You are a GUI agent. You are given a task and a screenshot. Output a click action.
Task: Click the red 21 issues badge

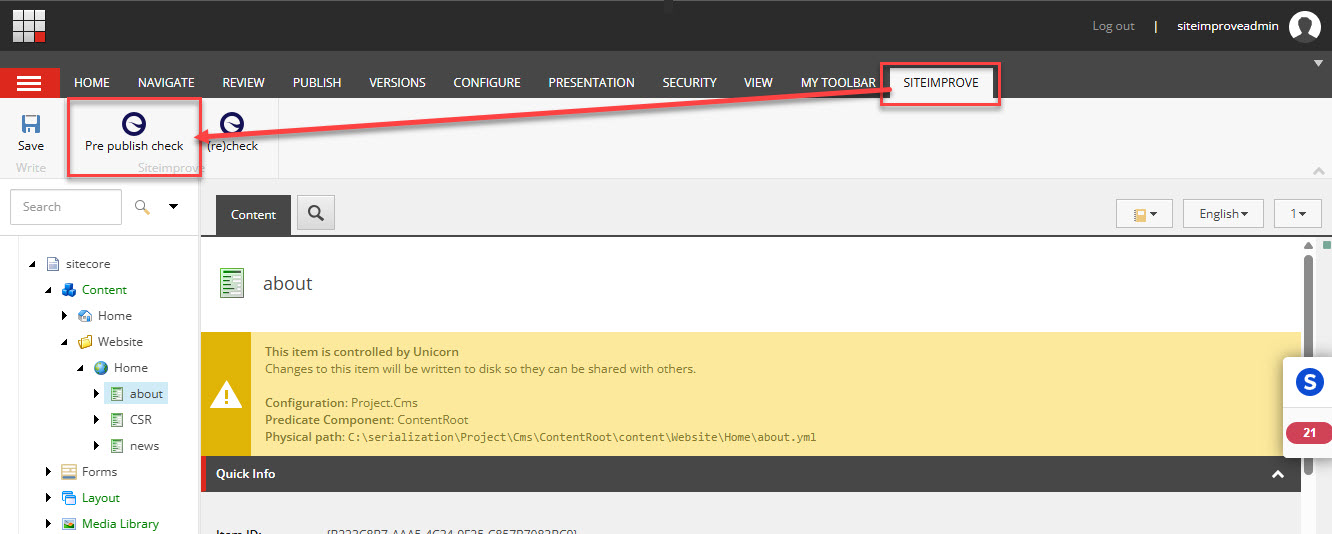(x=1309, y=433)
